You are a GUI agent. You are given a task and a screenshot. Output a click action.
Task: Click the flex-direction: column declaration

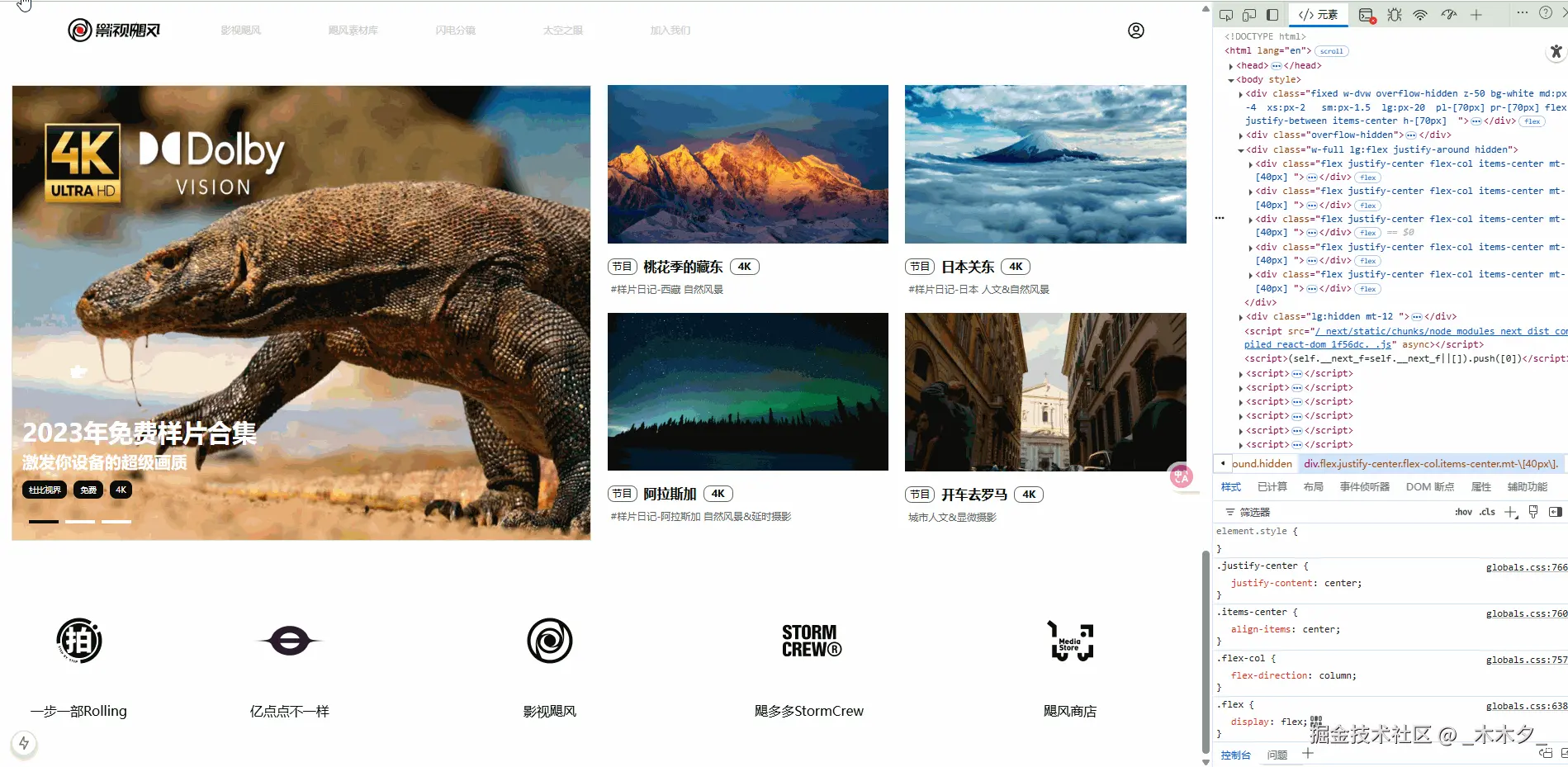click(1294, 675)
